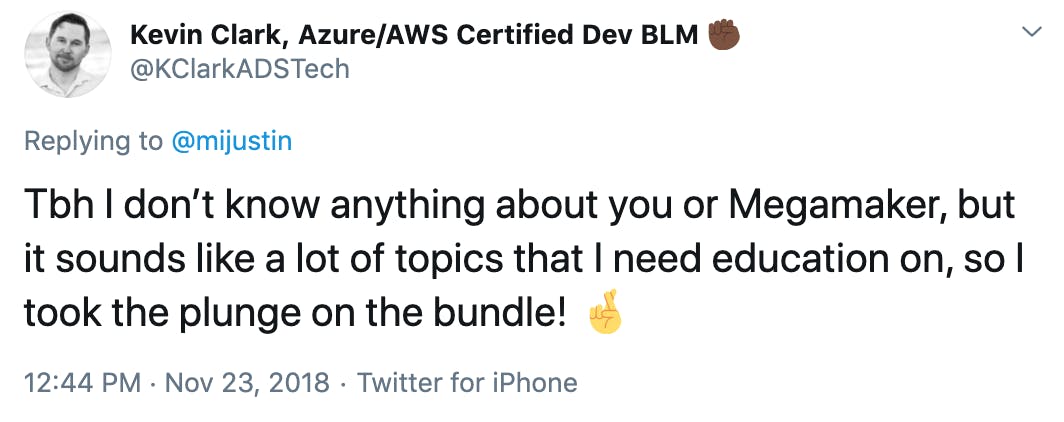Open Kevin Clark's profile avatar photo
The image size is (1064, 422).
click(x=67, y=54)
